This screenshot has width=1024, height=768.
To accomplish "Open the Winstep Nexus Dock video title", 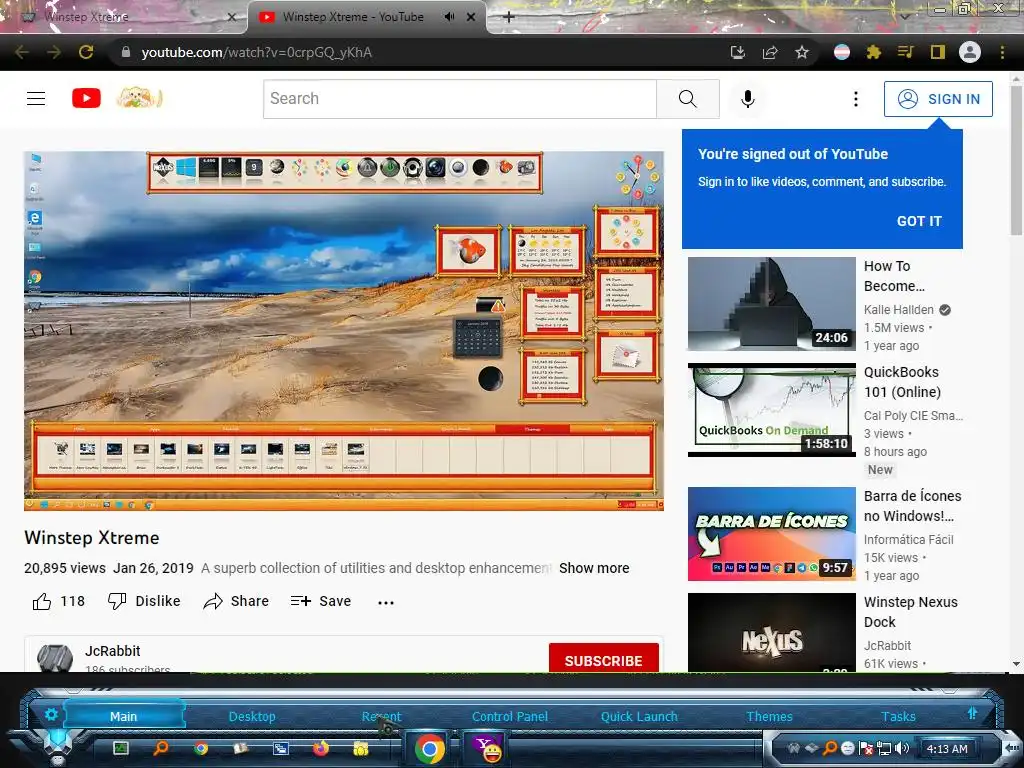I will click(910, 612).
